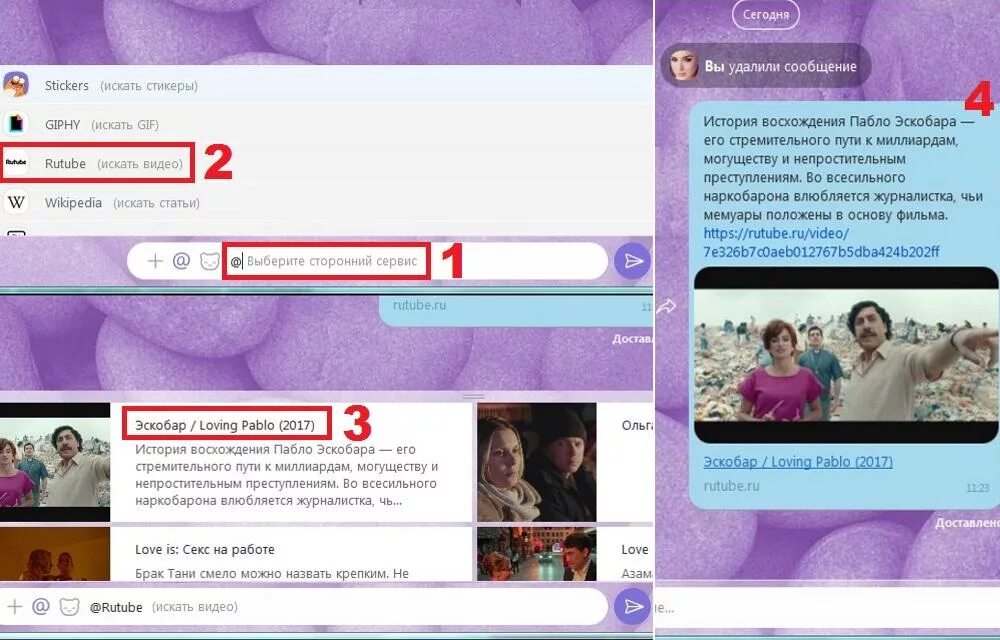Send message with upper purple send button
The image size is (1000, 640).
633,261
